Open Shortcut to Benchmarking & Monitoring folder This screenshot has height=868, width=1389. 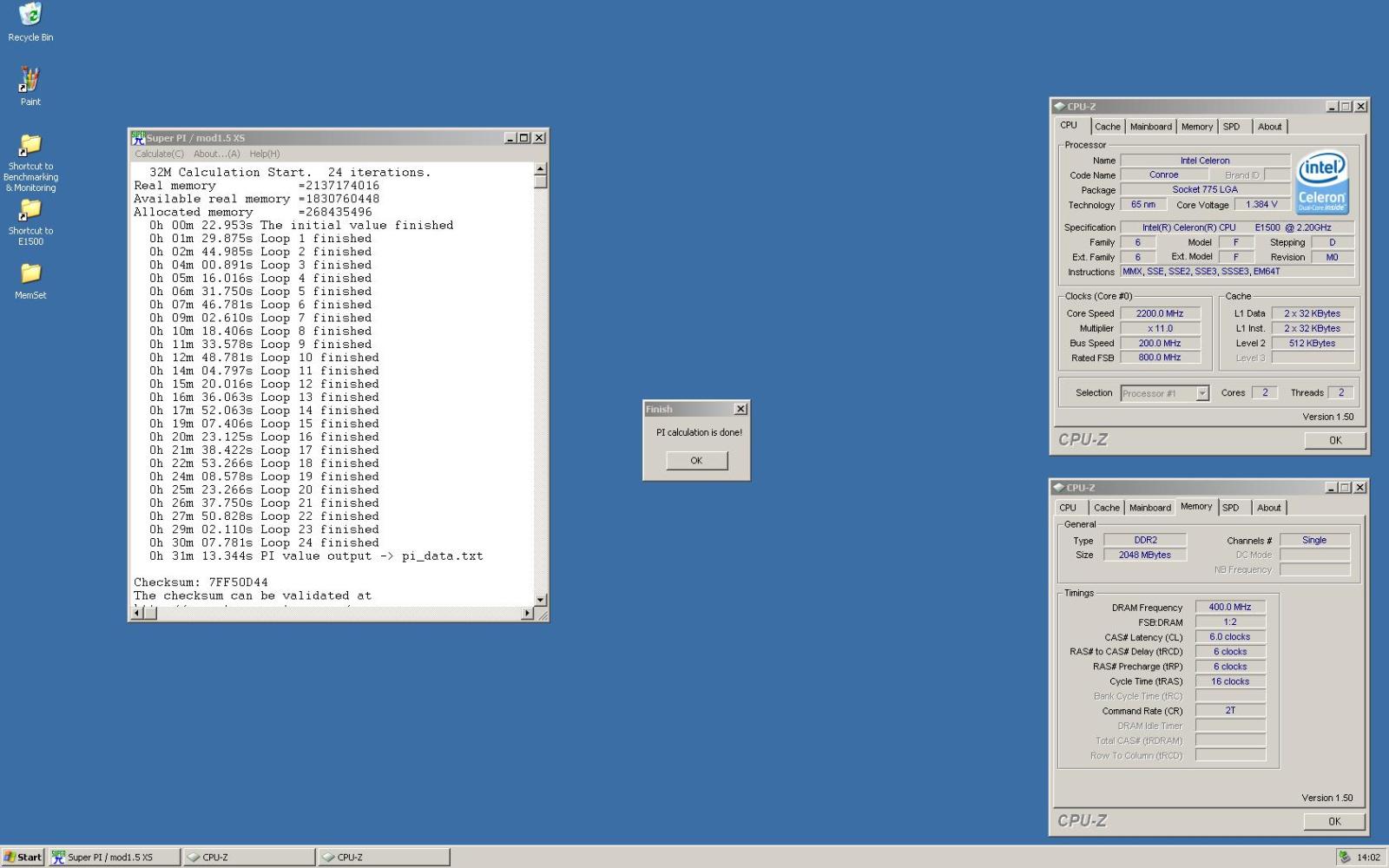[30, 163]
